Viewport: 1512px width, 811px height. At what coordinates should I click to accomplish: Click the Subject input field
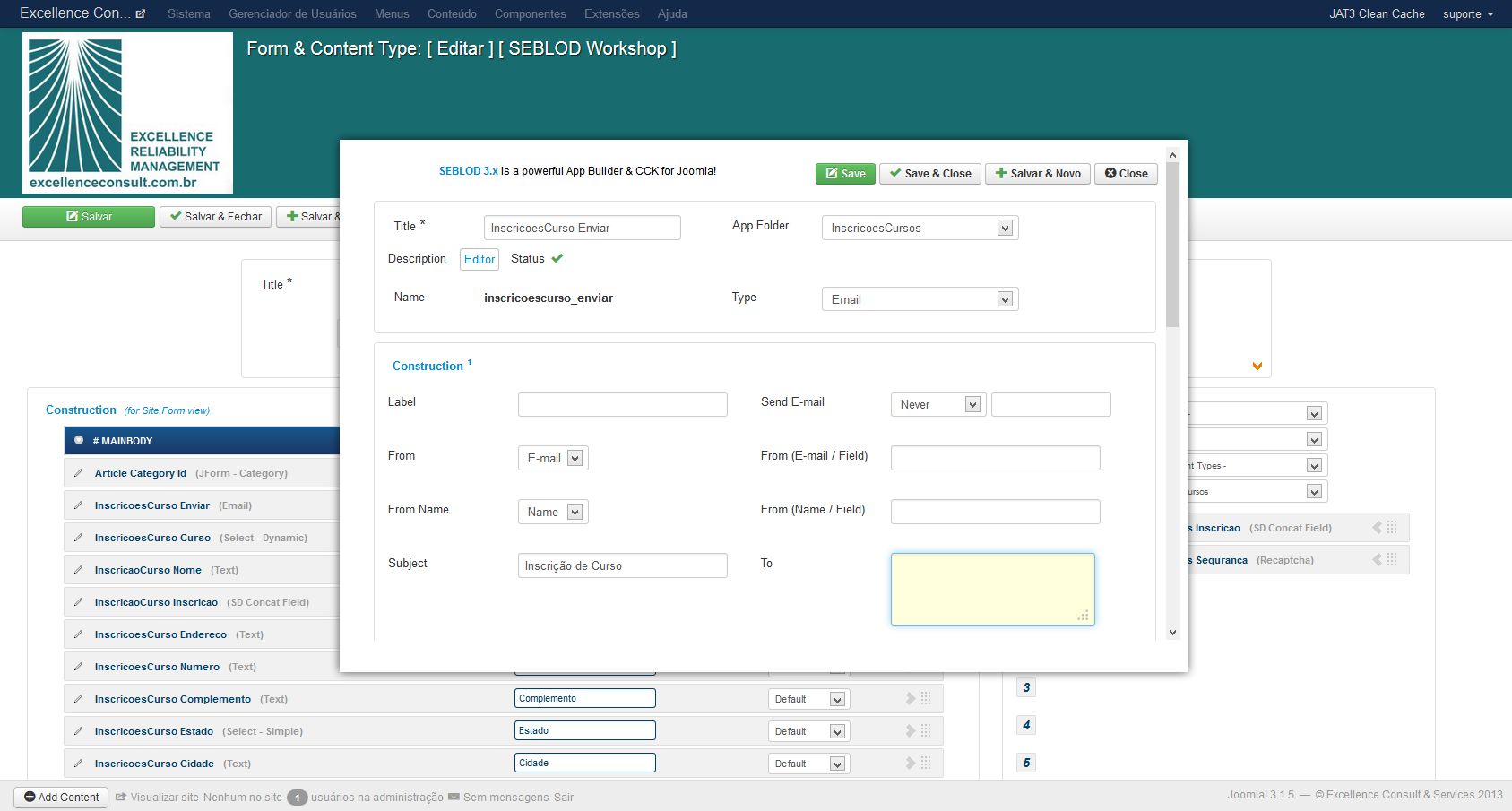click(622, 565)
